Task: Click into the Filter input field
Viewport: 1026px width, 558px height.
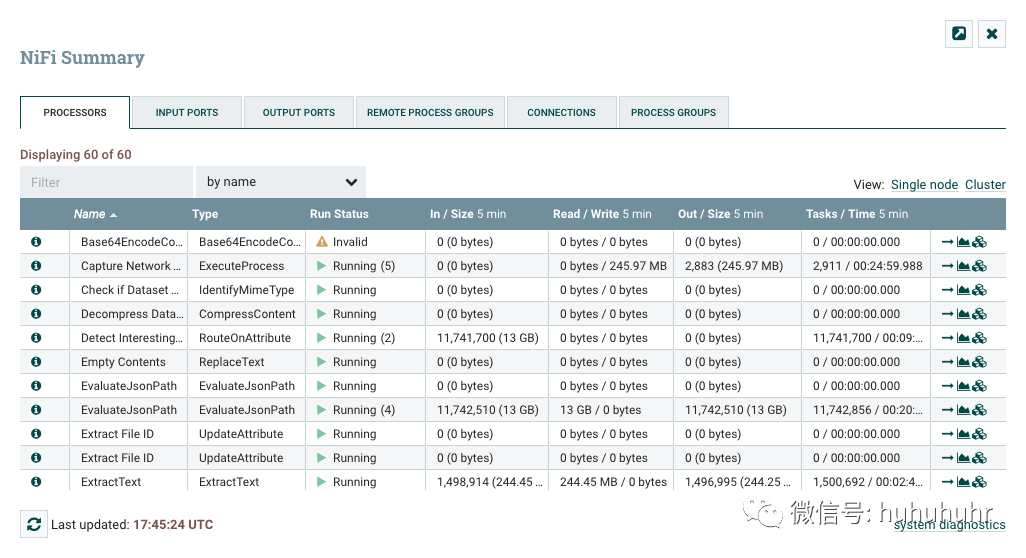Action: point(107,182)
